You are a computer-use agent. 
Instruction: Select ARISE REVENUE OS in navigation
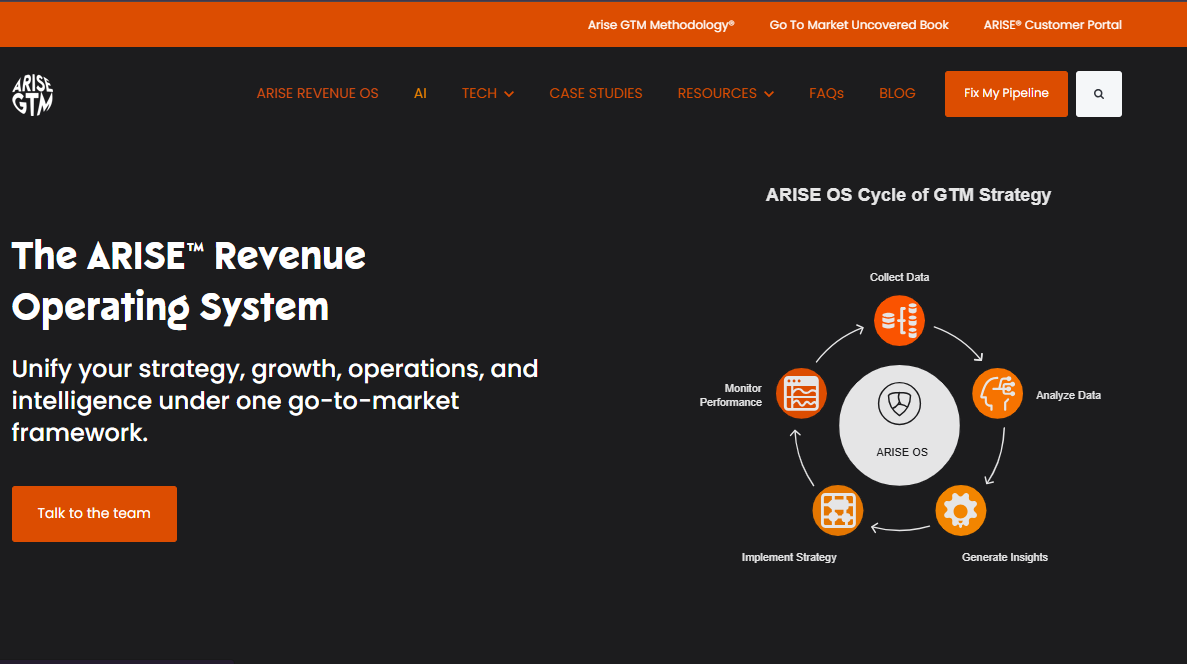(x=317, y=93)
